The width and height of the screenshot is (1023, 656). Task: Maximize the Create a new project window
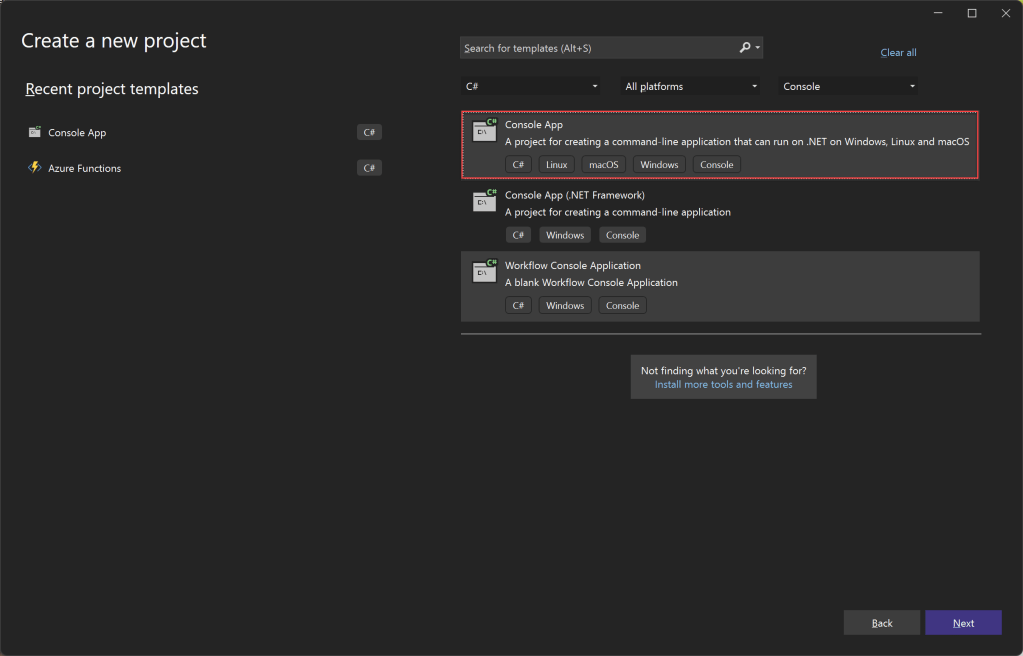972,13
